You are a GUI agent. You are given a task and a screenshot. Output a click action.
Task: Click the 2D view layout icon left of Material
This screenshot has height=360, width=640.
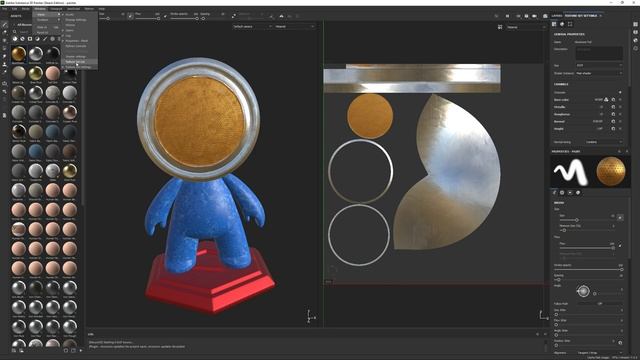pos(500,27)
